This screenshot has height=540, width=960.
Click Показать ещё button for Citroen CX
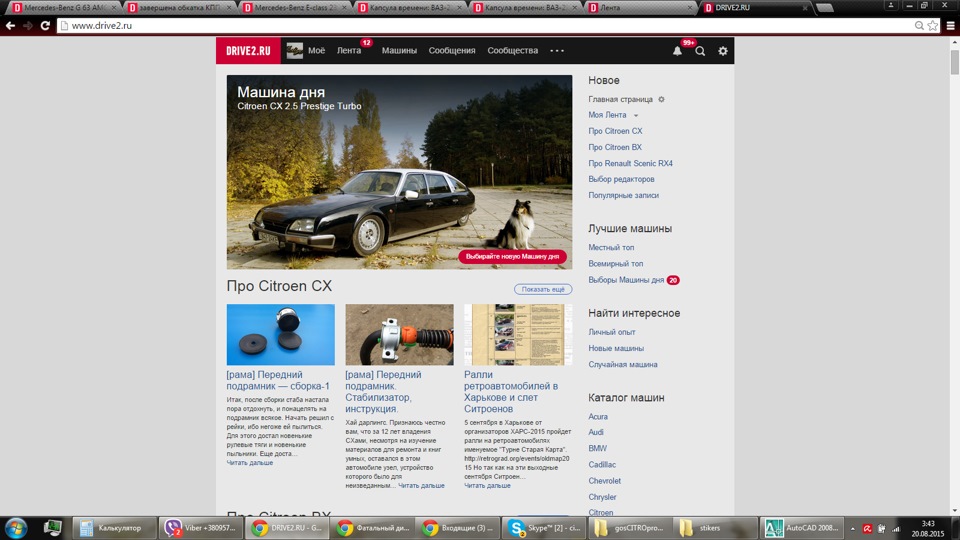click(543, 289)
